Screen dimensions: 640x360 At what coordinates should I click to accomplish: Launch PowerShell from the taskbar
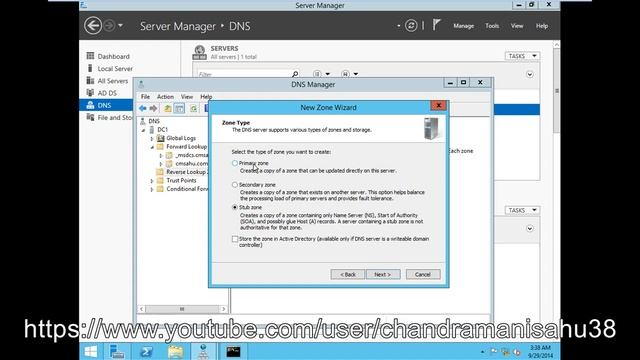pos(146,351)
